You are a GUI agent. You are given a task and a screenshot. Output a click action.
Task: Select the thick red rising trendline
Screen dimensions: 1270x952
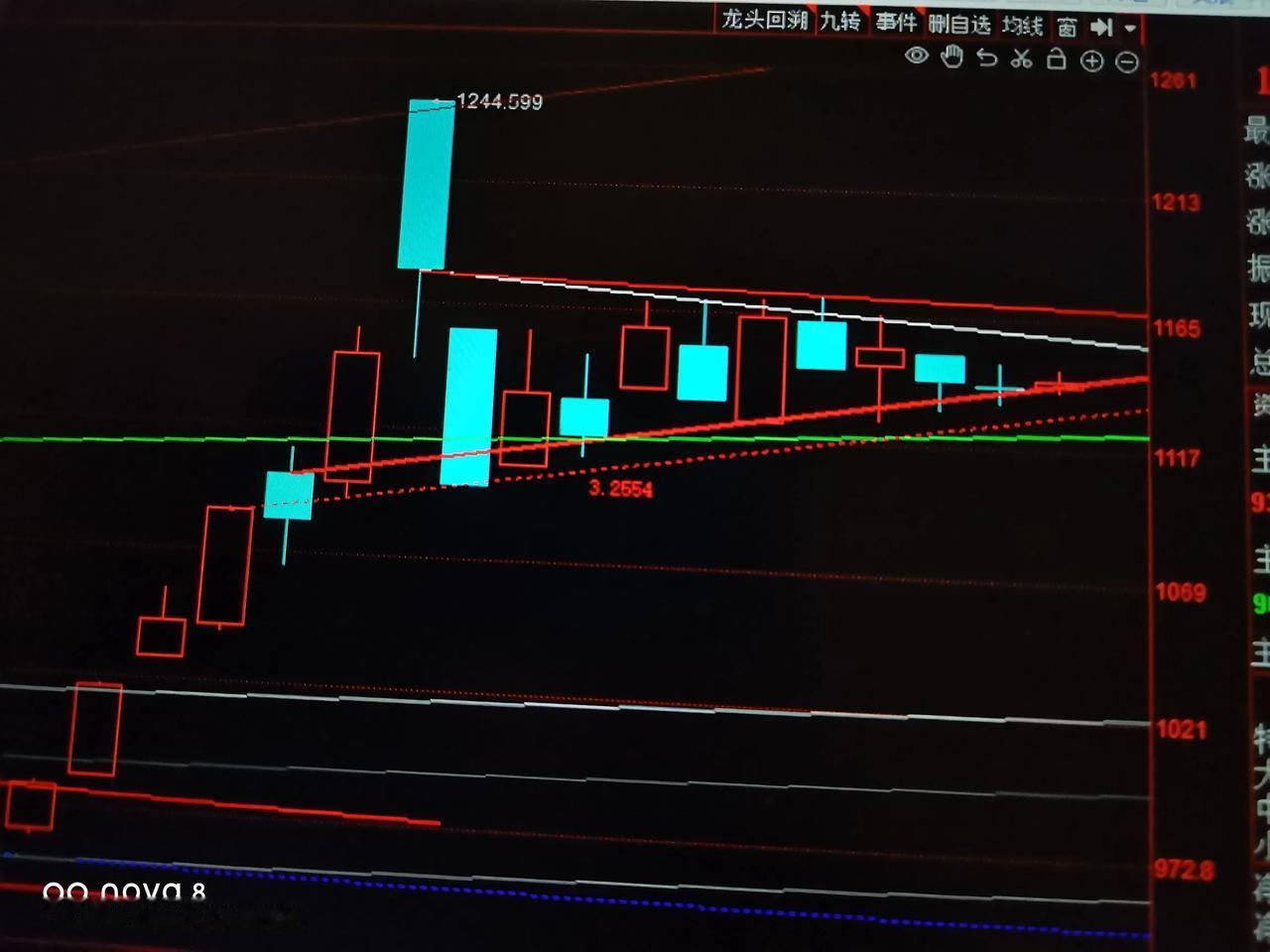(x=719, y=425)
